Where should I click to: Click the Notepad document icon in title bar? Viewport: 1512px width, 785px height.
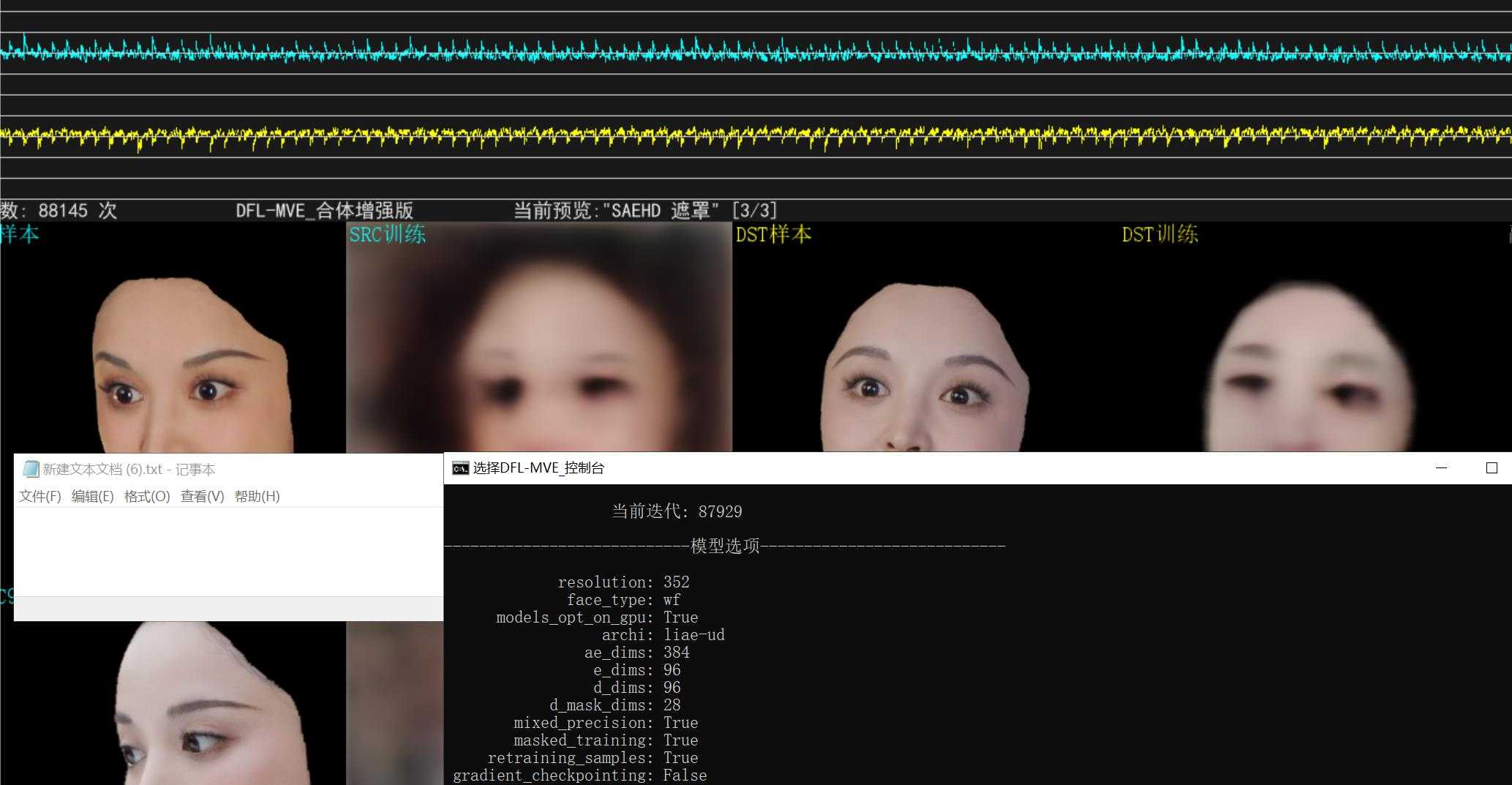click(x=31, y=469)
